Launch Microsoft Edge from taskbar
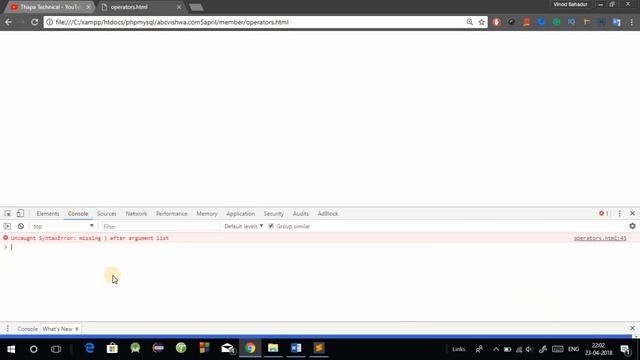 pyautogui.click(x=89, y=348)
